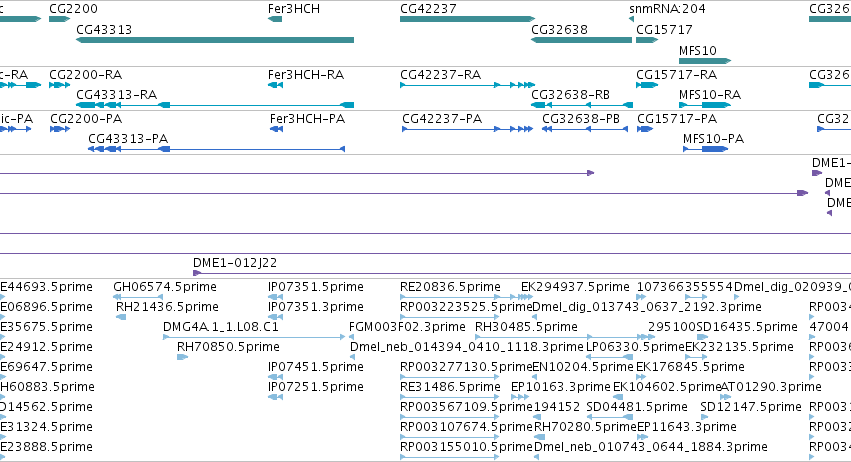Select Dmel_dig_013743_0637_2192.3prime label
This screenshot has width=851, height=462.
647,307
